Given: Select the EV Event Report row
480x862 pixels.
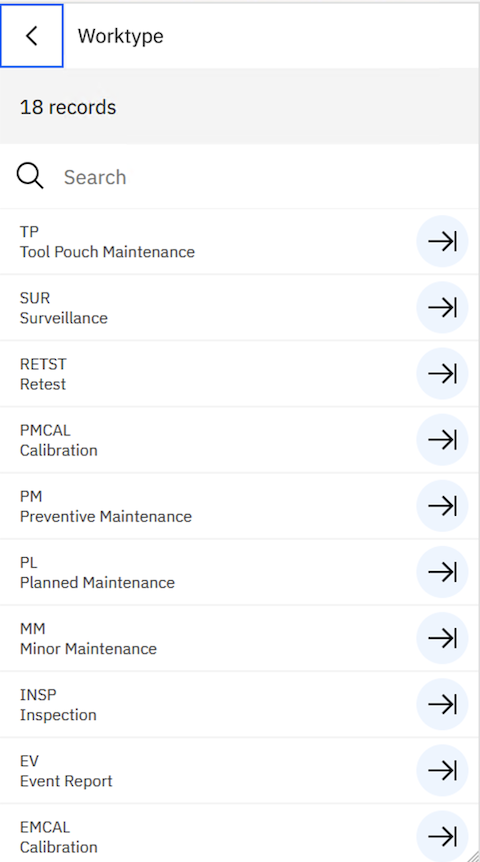Looking at the screenshot, I should 239,771.
